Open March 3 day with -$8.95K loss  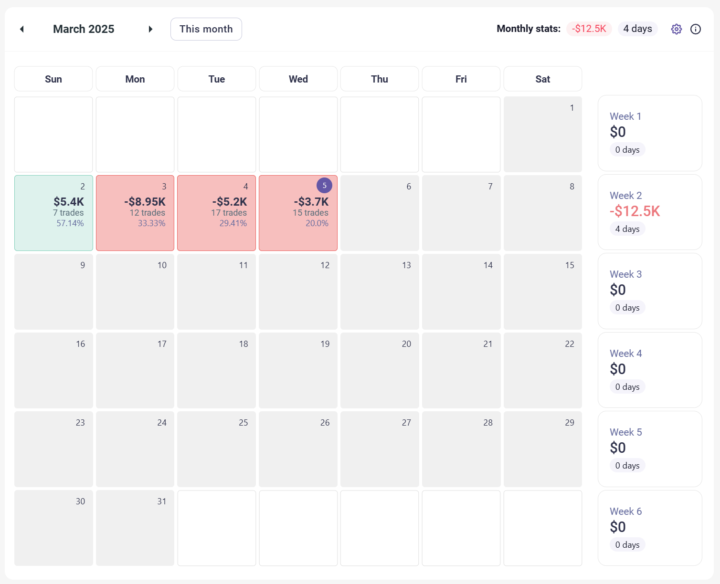(135, 213)
